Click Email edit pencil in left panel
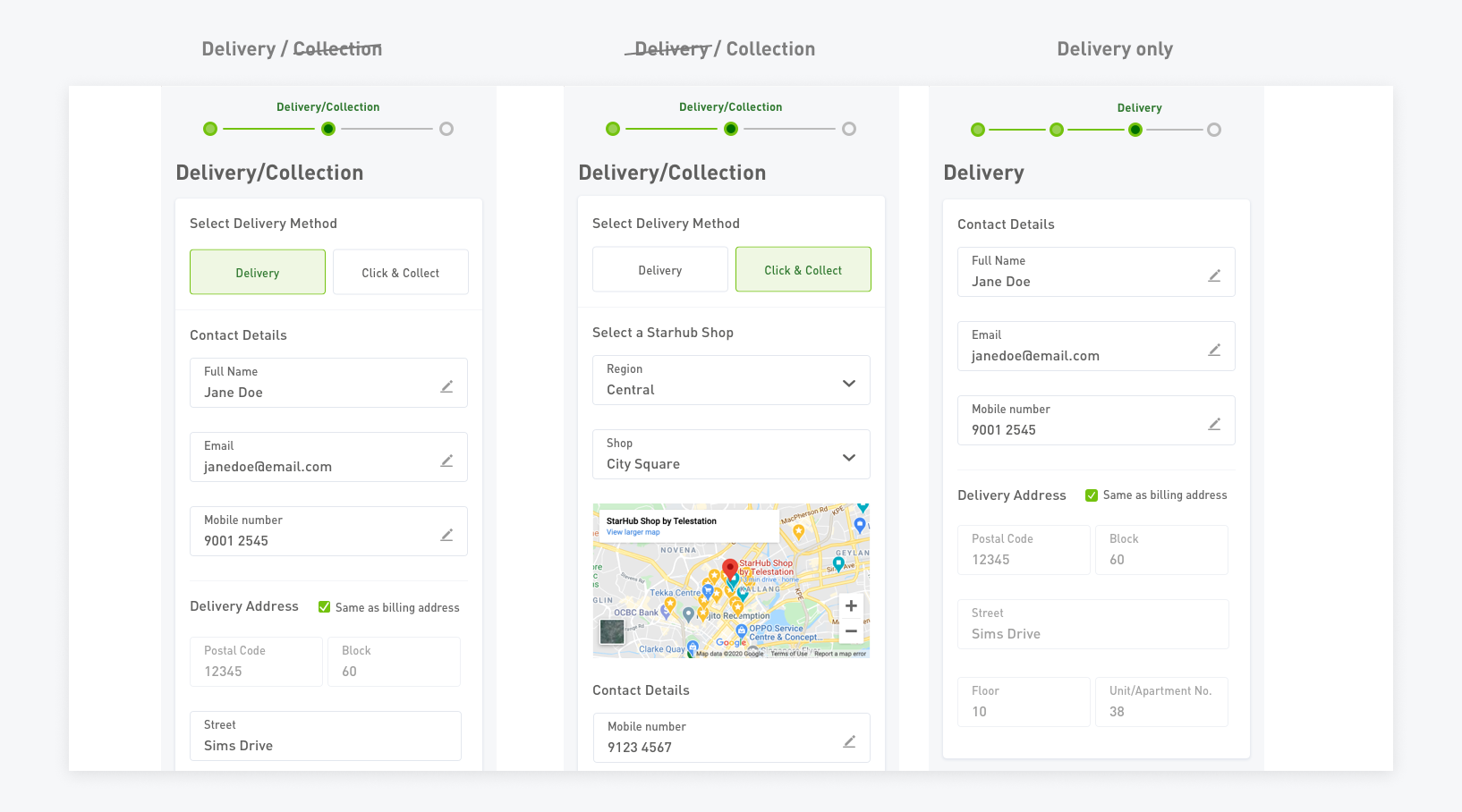Screen dimensions: 1462x812 coord(446,461)
